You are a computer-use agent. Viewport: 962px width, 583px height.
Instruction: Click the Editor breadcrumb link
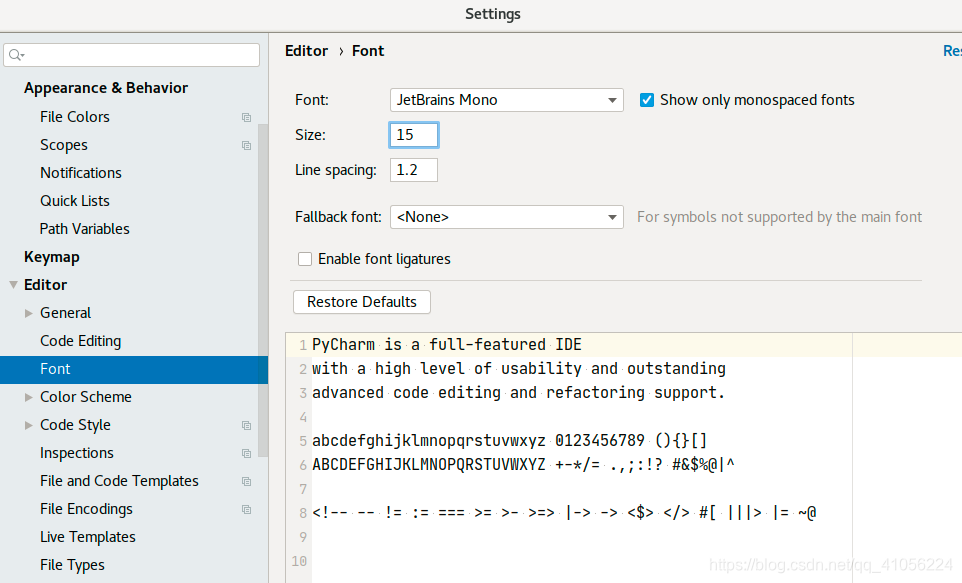pyautogui.click(x=306, y=51)
